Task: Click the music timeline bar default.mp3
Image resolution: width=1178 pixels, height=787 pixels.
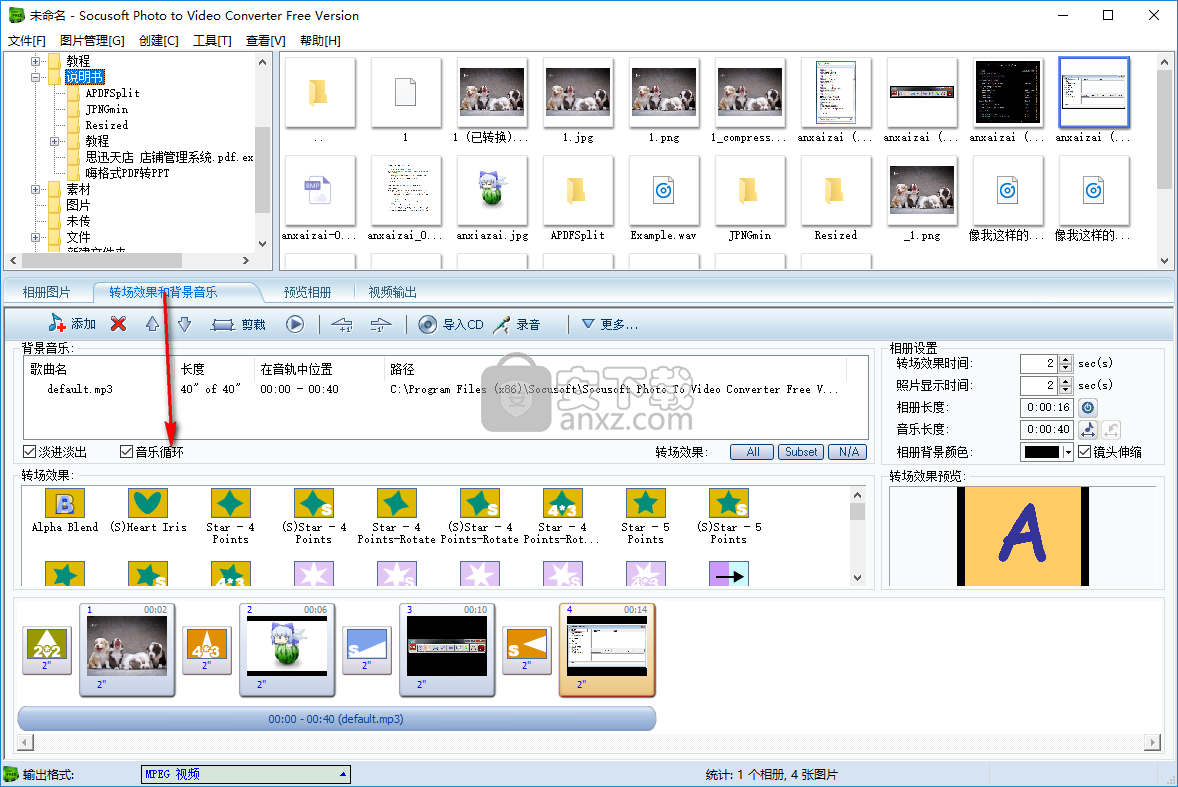Action: (x=337, y=719)
